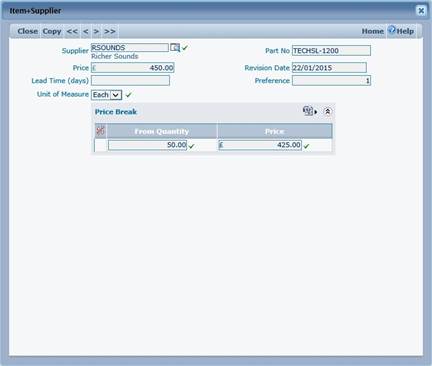This screenshot has width=432, height=366.
Task: Go to last record with >>
Action: 110,31
